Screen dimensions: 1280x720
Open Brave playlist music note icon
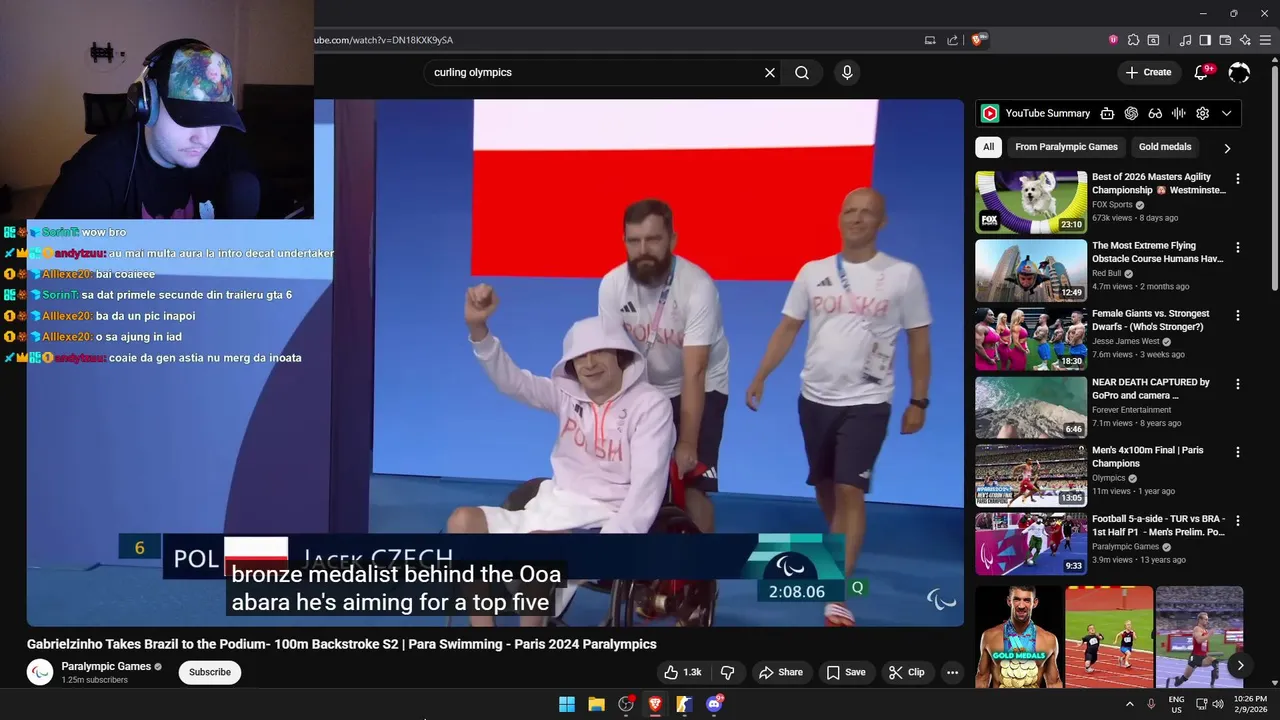point(1186,40)
